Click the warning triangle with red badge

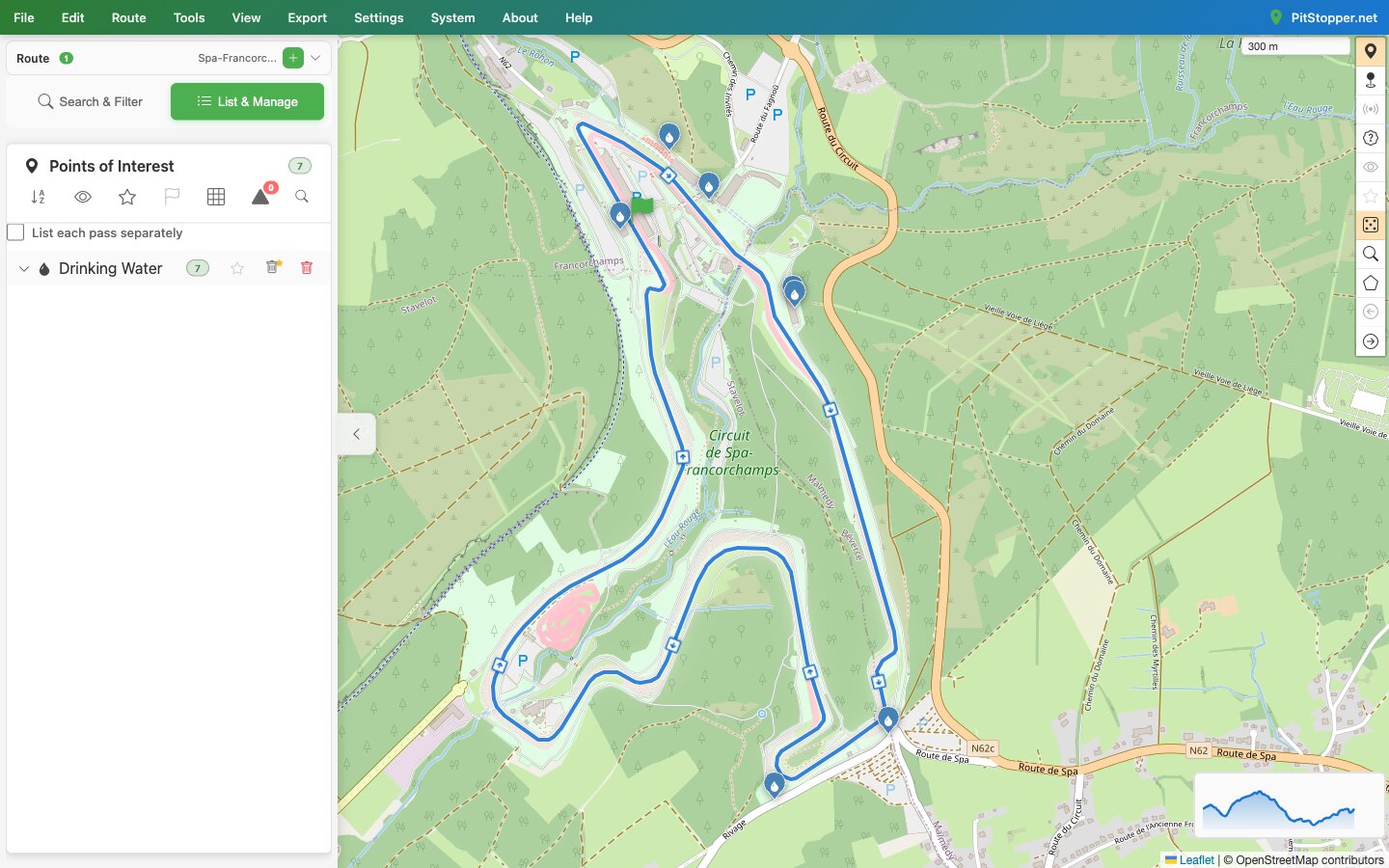(262, 195)
